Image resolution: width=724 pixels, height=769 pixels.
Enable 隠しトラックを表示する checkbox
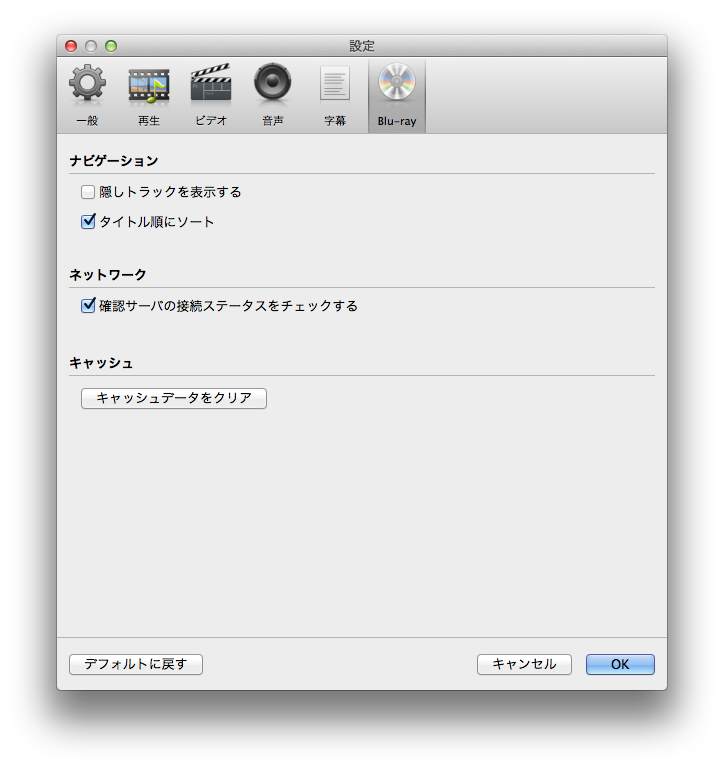[88, 192]
